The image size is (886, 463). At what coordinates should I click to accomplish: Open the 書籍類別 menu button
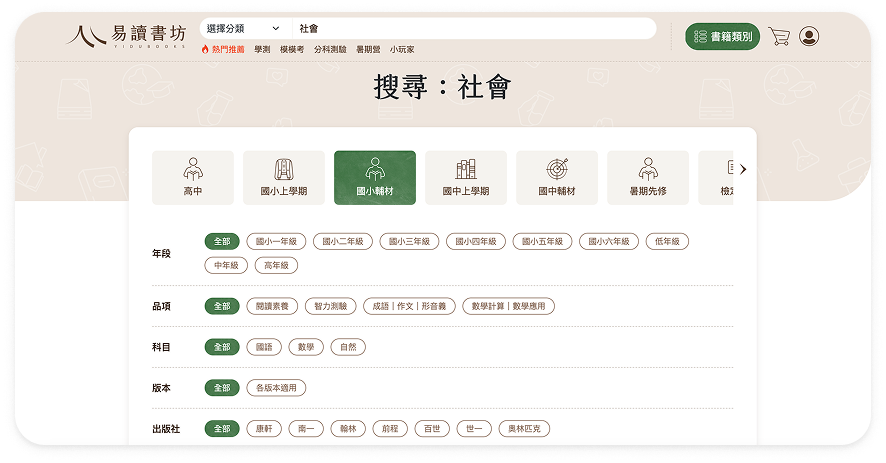(723, 37)
